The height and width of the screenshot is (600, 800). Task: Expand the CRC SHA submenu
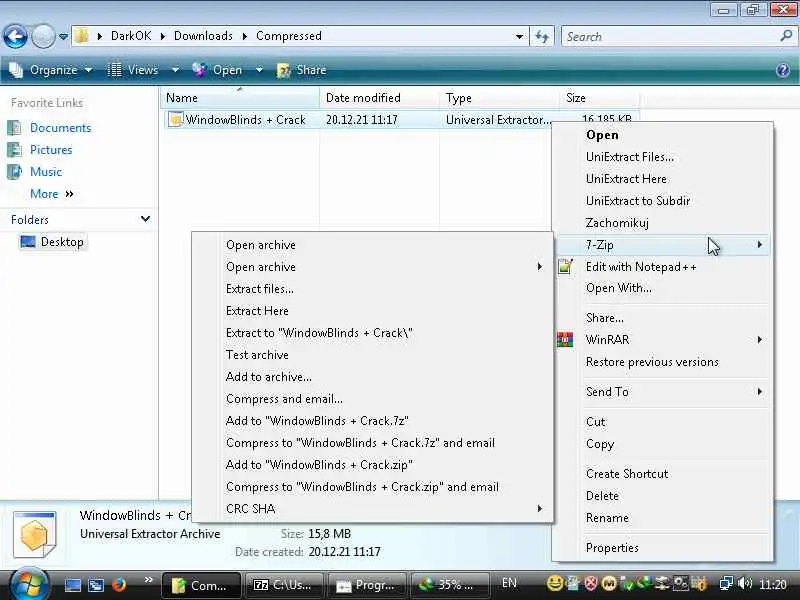tap(372, 509)
